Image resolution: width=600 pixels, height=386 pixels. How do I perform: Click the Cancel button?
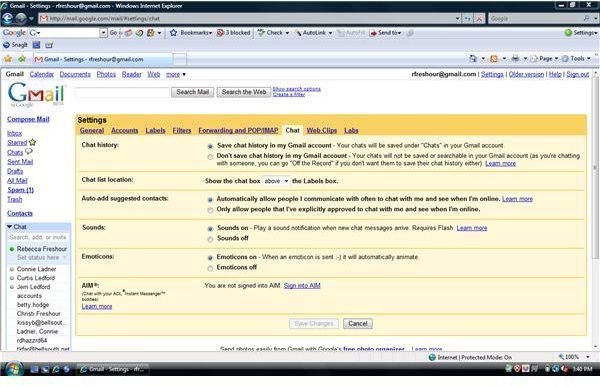coord(358,324)
